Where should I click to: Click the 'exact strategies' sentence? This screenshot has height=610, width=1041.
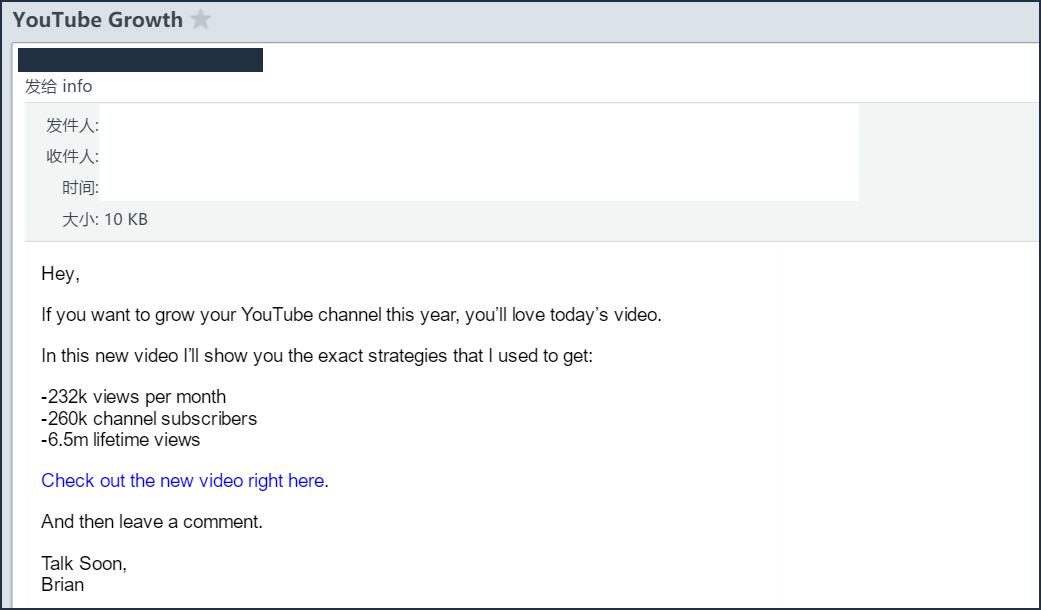click(x=317, y=356)
